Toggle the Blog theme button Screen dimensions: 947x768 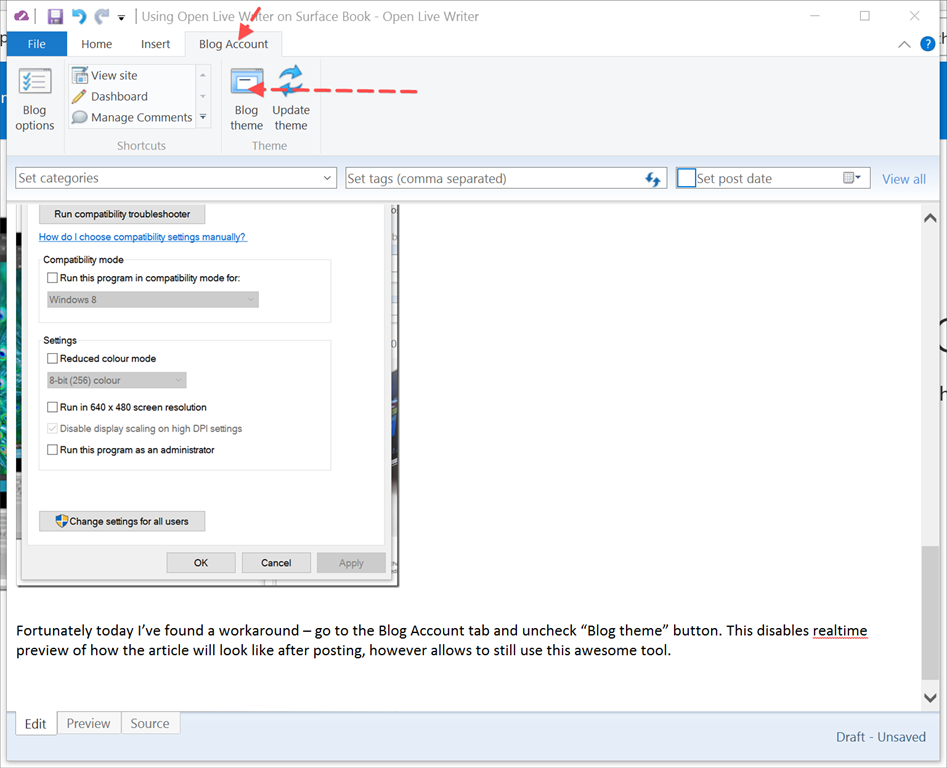tap(246, 100)
